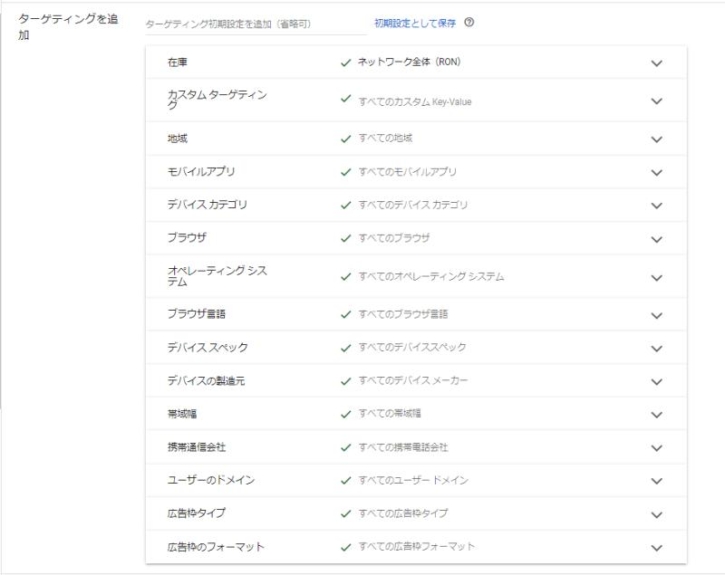This screenshot has width=725, height=575.
Task: Expand the デバイス カテゴリ chevron
Action: click(x=657, y=206)
